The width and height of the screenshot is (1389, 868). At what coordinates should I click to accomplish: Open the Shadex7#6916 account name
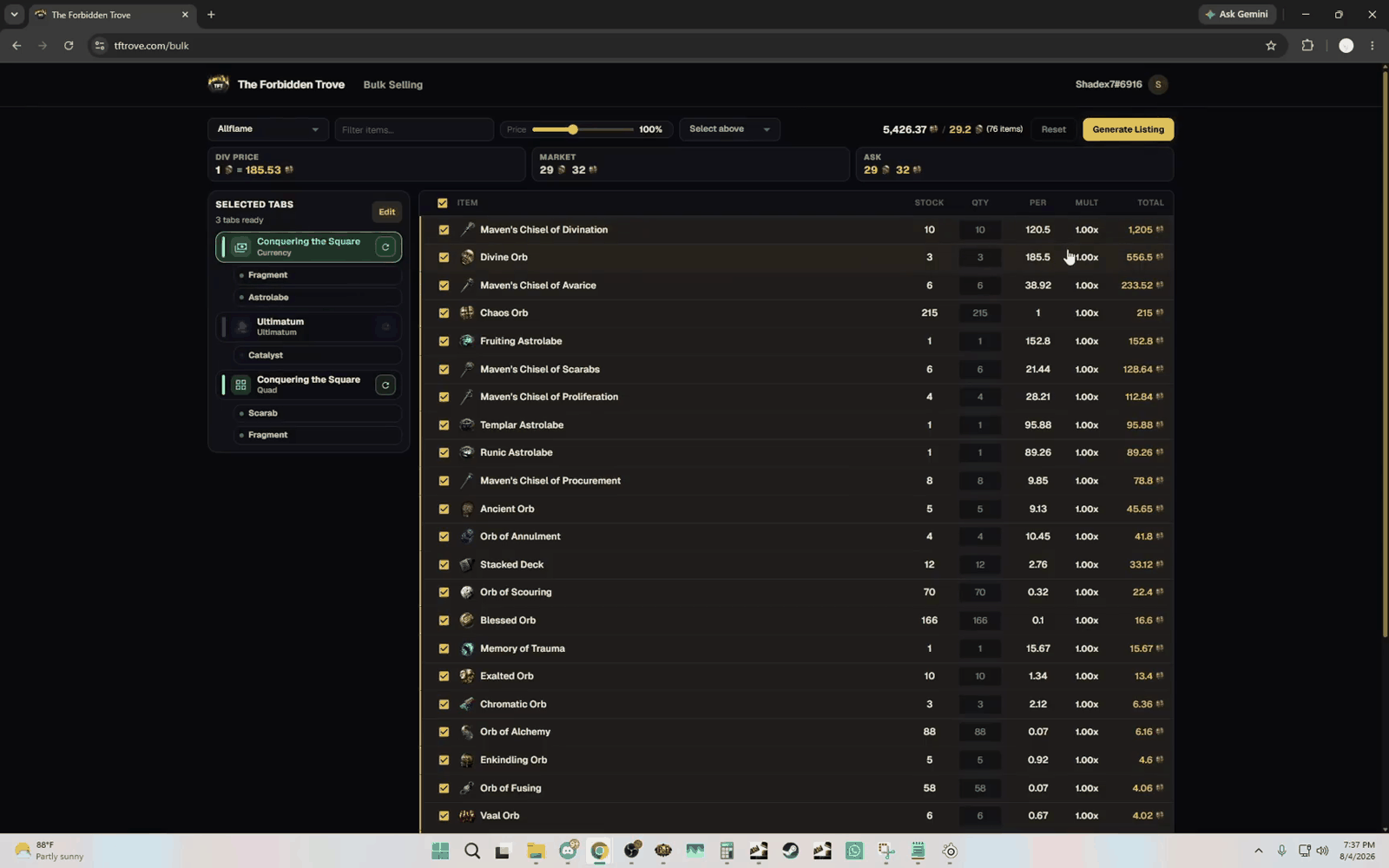[x=1109, y=85]
